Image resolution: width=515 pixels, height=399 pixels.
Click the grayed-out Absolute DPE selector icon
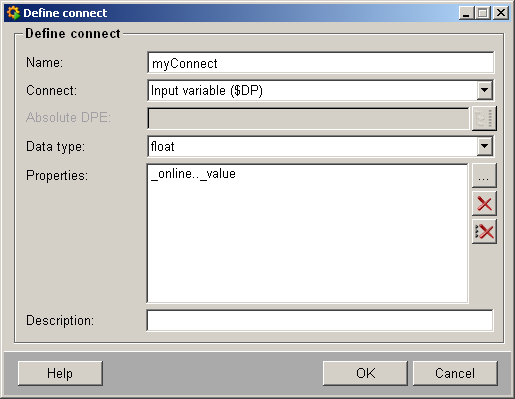484,118
